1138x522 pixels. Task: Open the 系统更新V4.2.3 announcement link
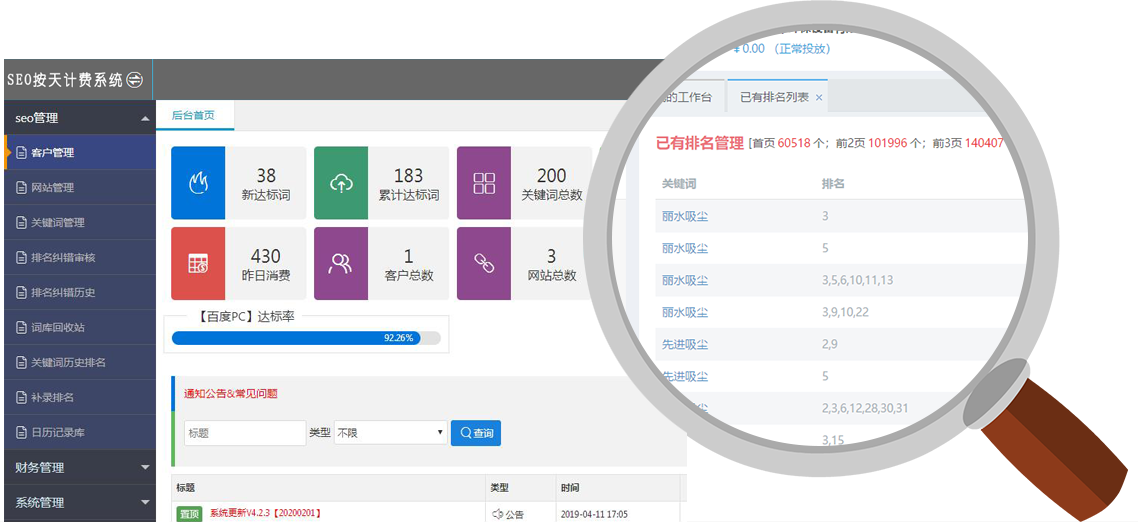[x=265, y=513]
